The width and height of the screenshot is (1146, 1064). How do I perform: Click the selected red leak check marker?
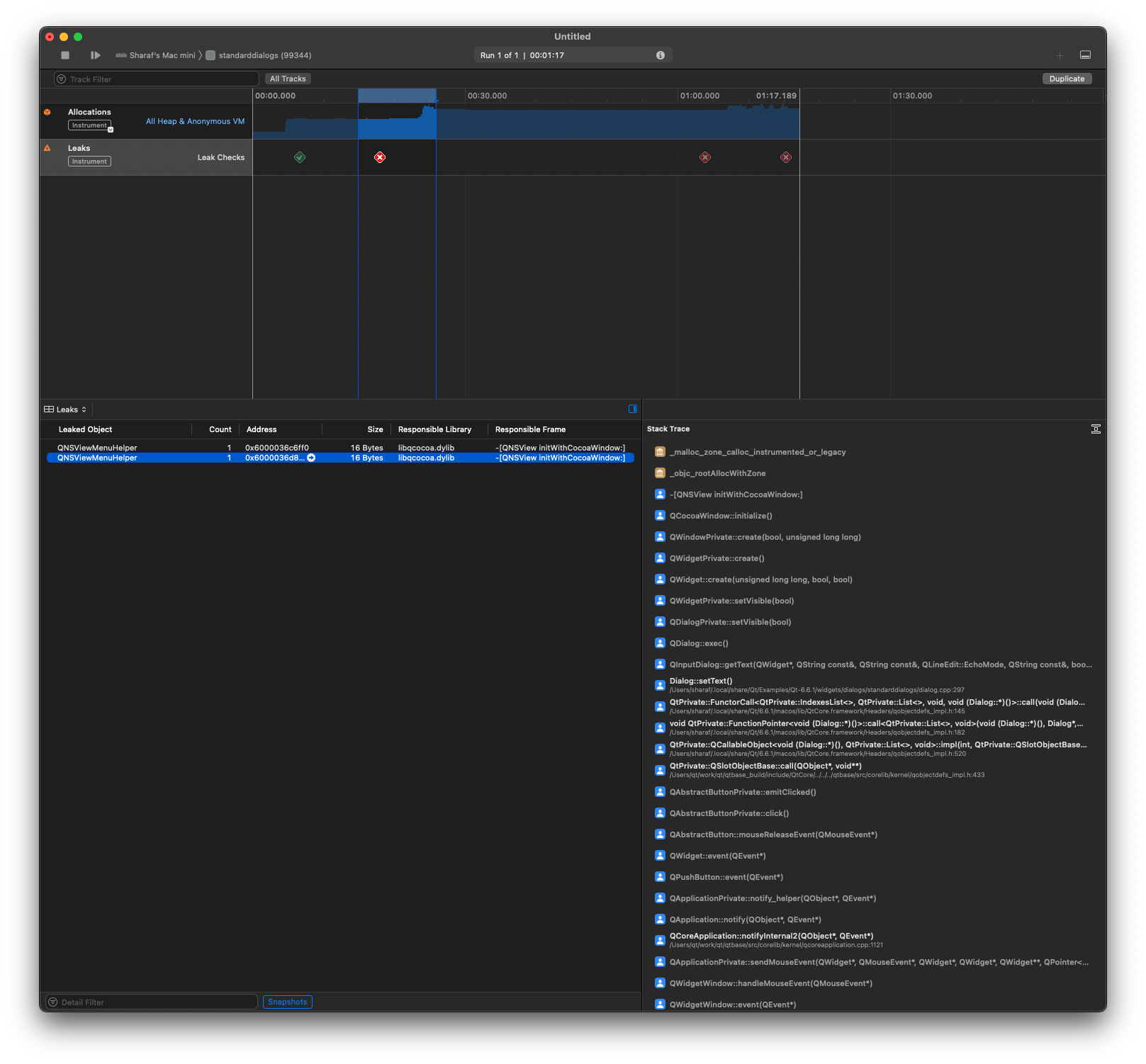[x=380, y=157]
